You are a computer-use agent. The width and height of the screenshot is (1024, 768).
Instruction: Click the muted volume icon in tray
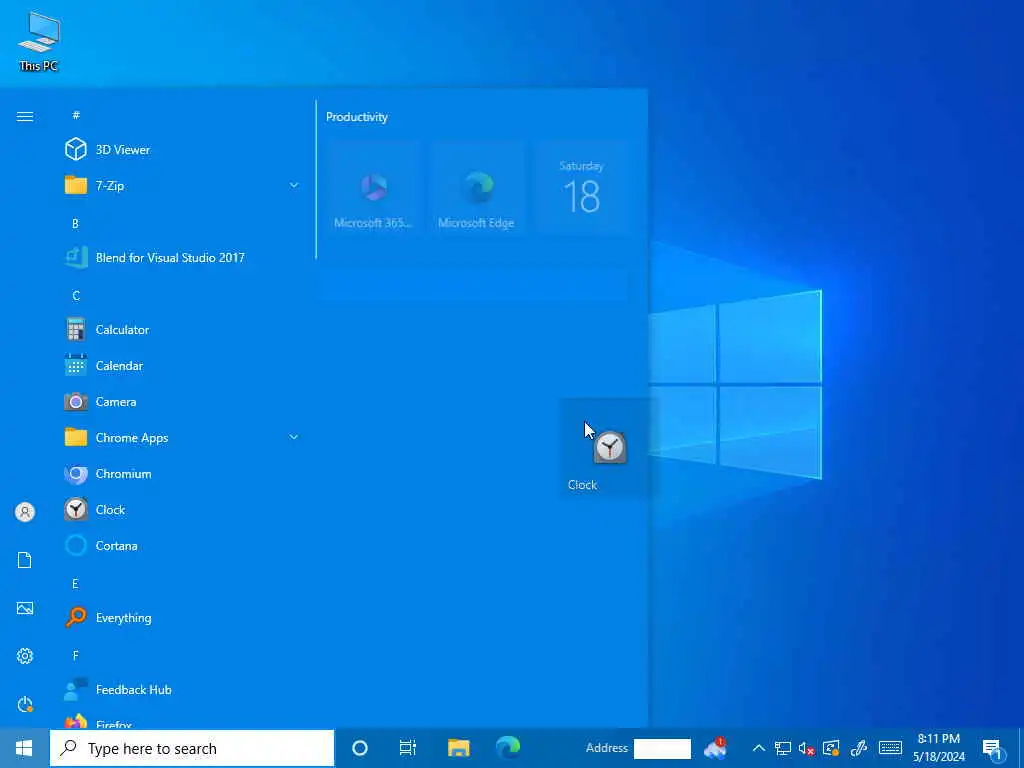pyautogui.click(x=807, y=748)
